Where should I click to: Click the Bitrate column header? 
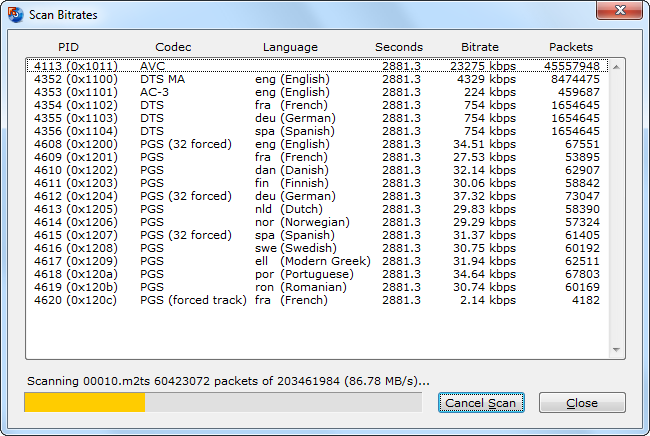point(480,47)
